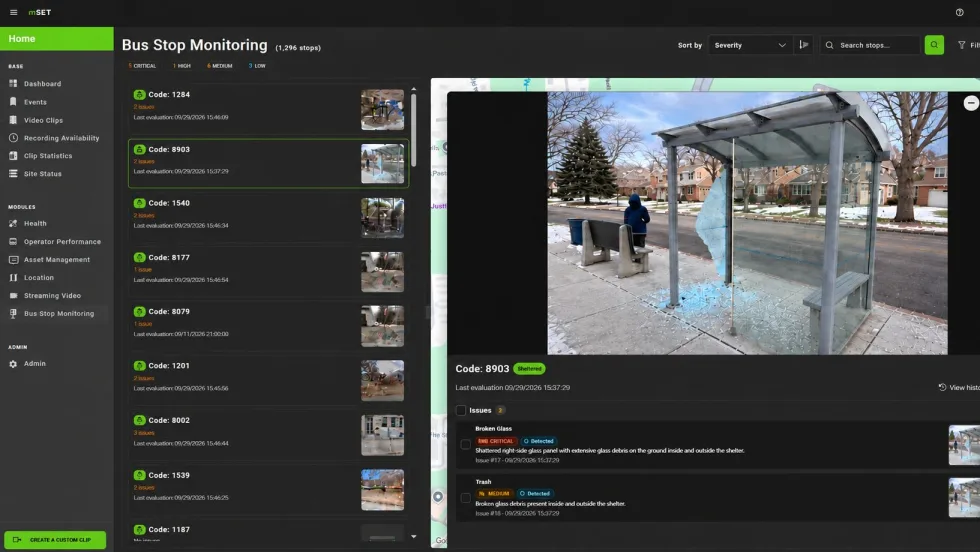This screenshot has height=552, width=980.
Task: Filter by High severity tag
Action: pos(182,66)
